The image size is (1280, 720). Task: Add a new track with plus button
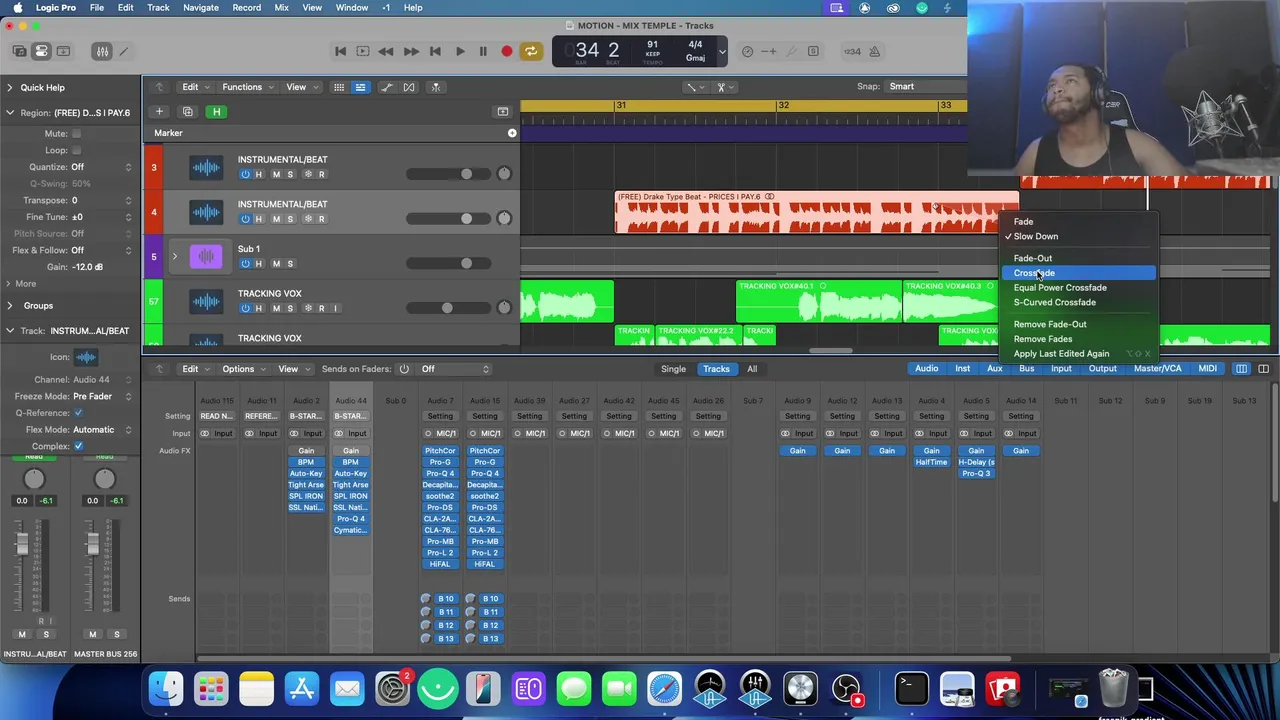(159, 112)
